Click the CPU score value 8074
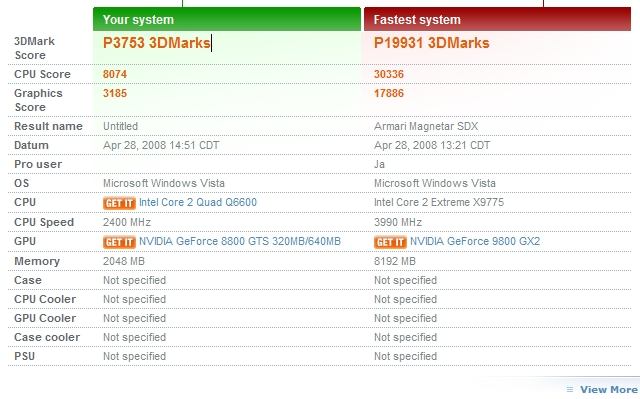 115,74
